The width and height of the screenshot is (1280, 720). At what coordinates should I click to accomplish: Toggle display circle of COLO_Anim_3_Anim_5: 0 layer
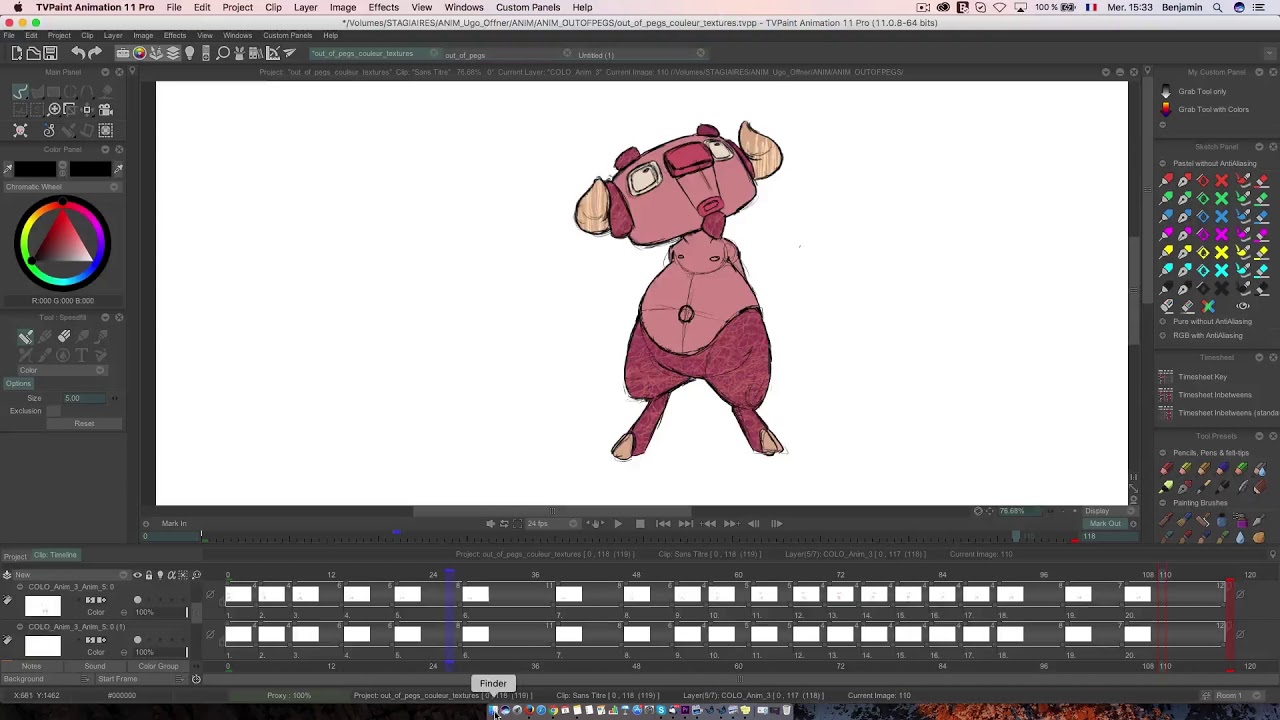click(137, 600)
